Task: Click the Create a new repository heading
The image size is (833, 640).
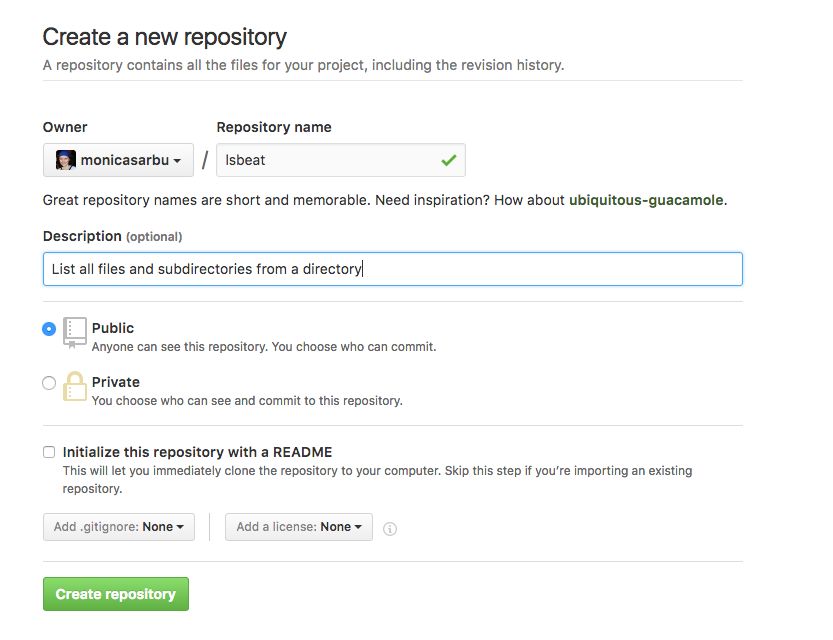Action: point(165,37)
